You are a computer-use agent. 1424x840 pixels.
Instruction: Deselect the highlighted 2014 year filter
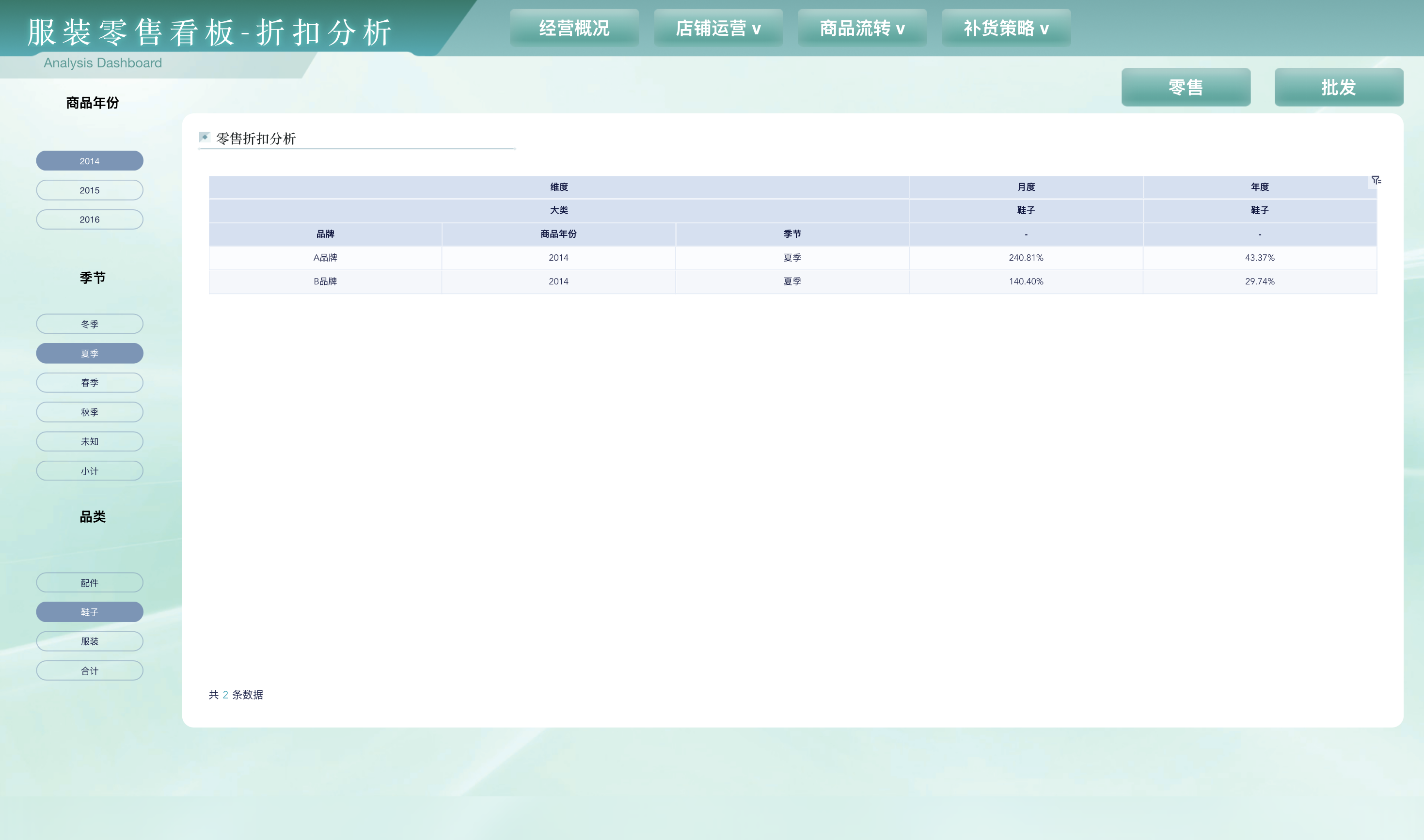(89, 161)
